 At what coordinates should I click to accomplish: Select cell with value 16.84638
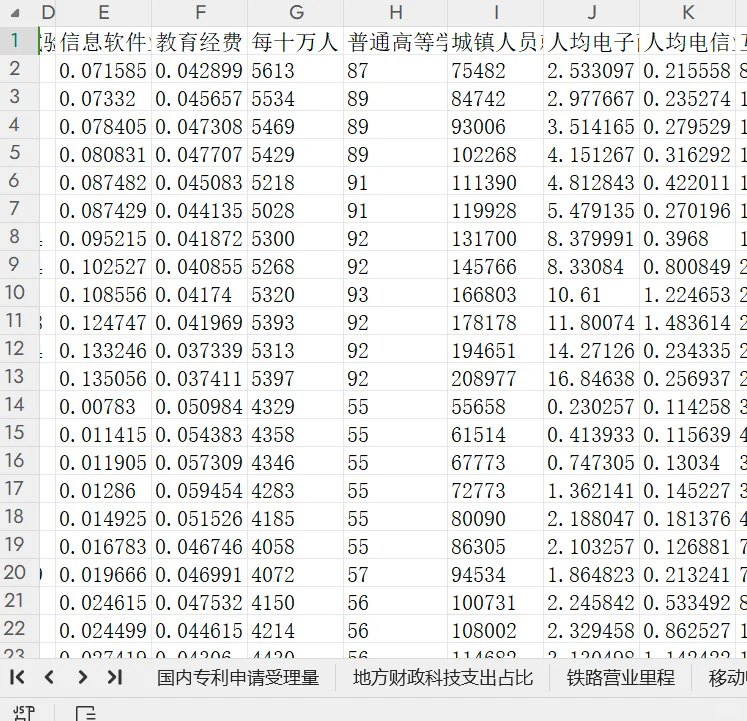592,378
